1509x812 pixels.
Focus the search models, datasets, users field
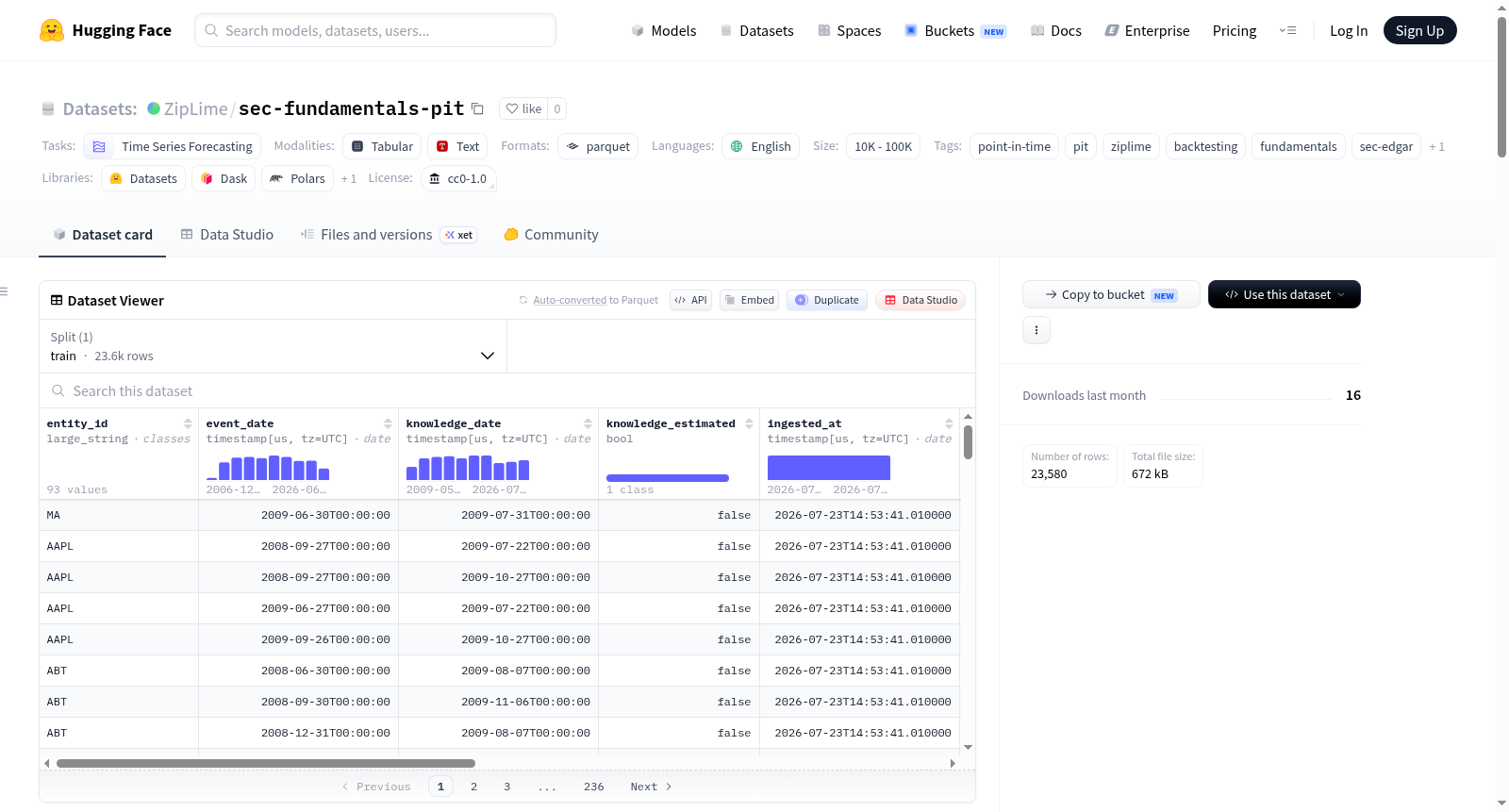point(375,30)
